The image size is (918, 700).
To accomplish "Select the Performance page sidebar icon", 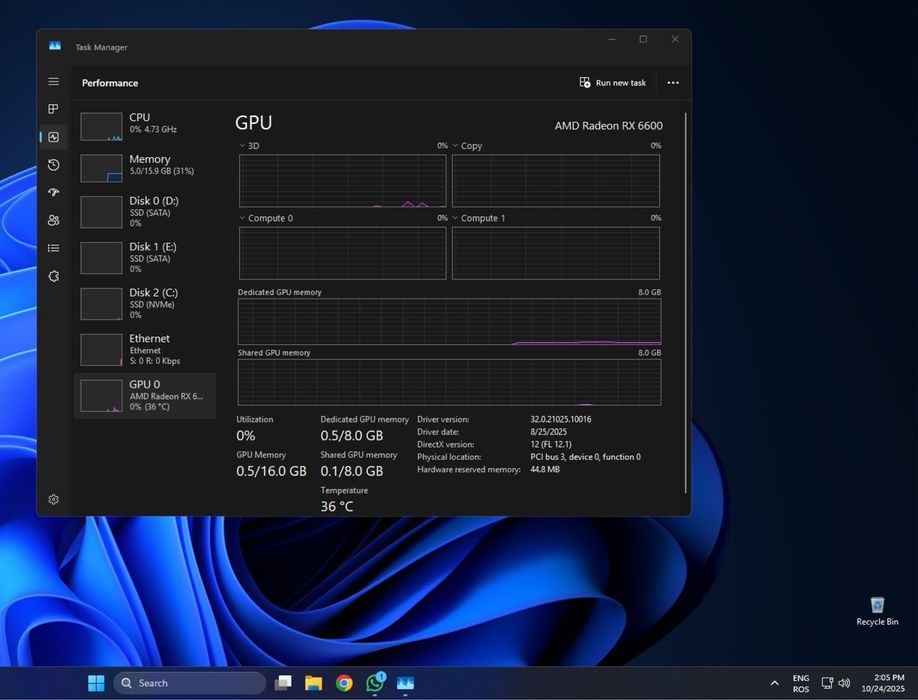I will point(53,137).
